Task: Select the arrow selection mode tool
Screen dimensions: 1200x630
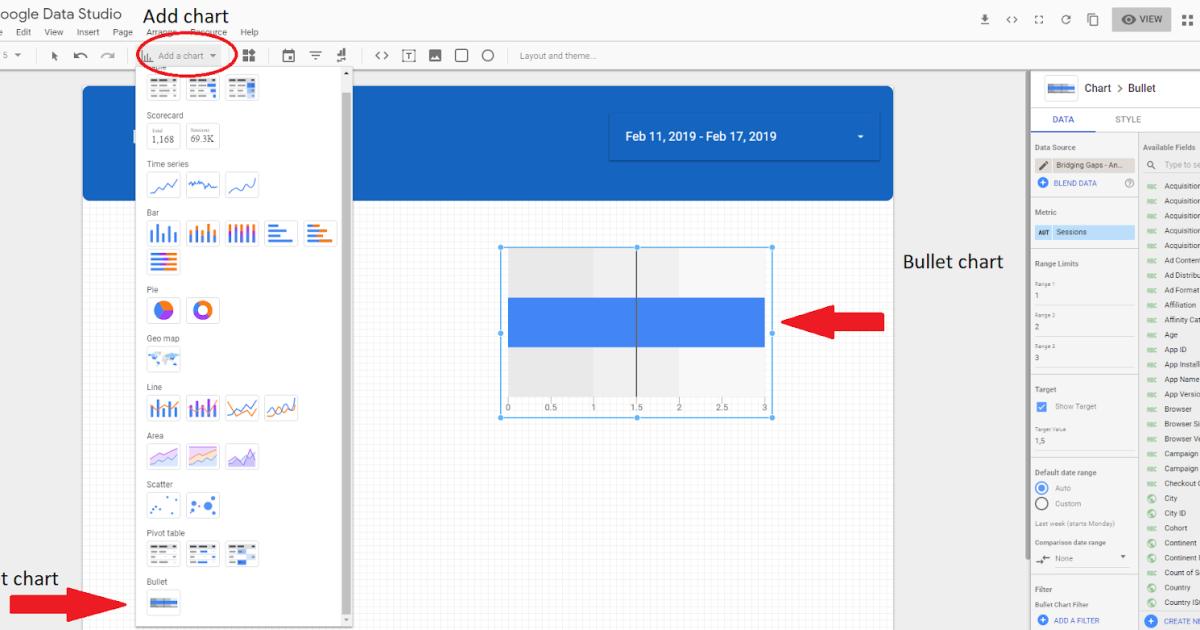Action: coord(55,56)
